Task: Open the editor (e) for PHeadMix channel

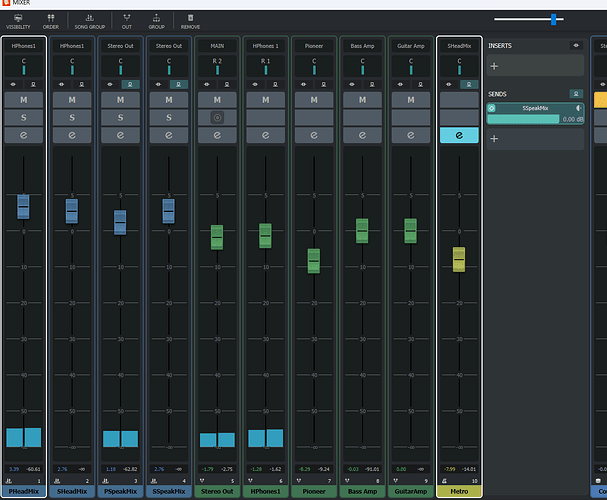Action: pyautogui.click(x=24, y=135)
